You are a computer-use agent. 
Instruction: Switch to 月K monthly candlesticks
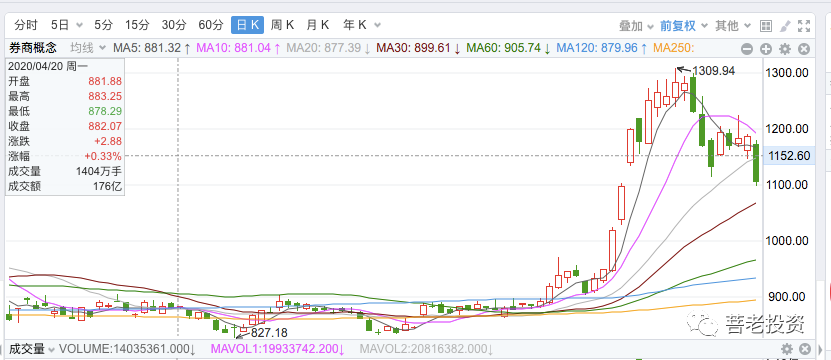click(318, 25)
